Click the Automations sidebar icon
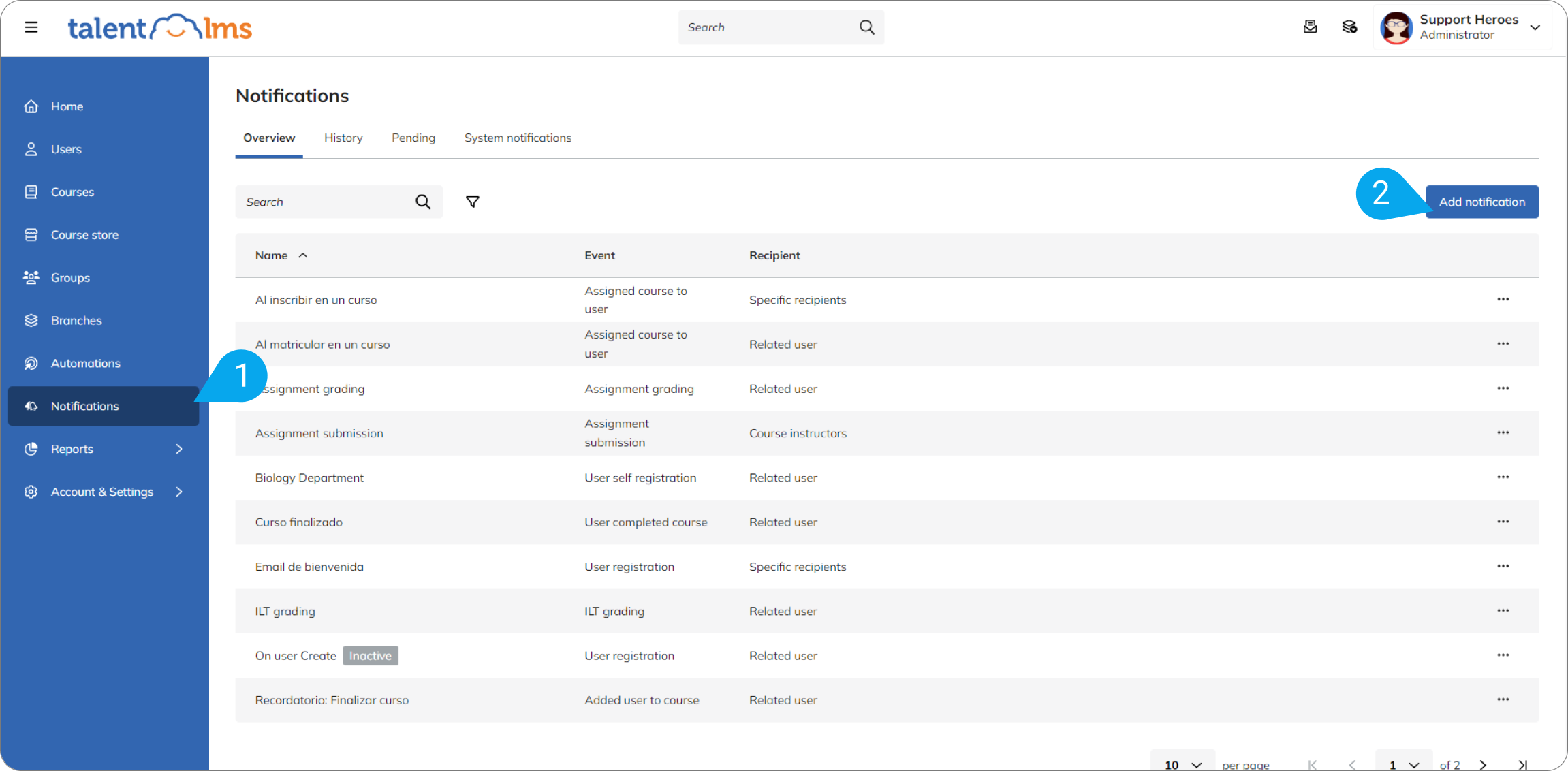The width and height of the screenshot is (1568, 771). click(x=31, y=363)
